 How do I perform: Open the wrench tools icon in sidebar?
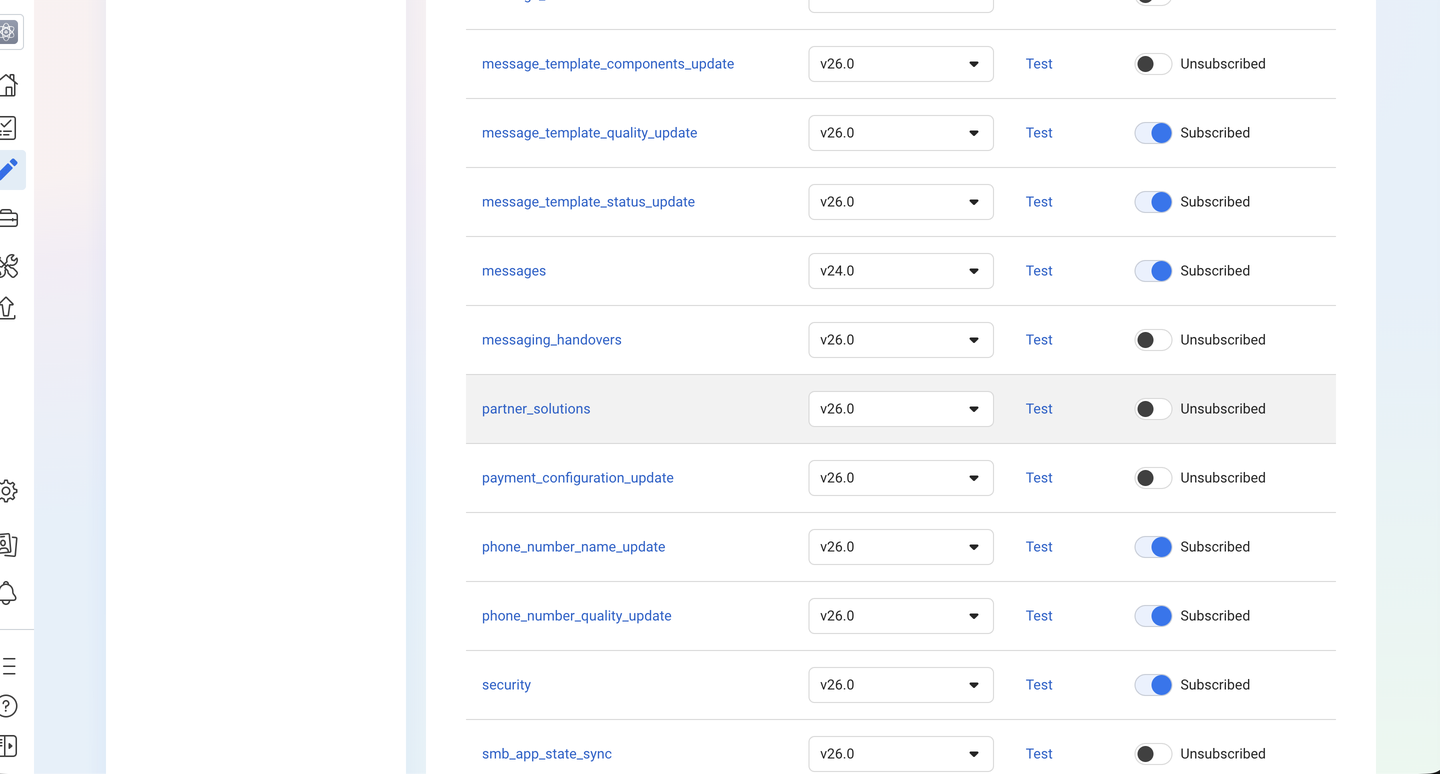[8, 265]
